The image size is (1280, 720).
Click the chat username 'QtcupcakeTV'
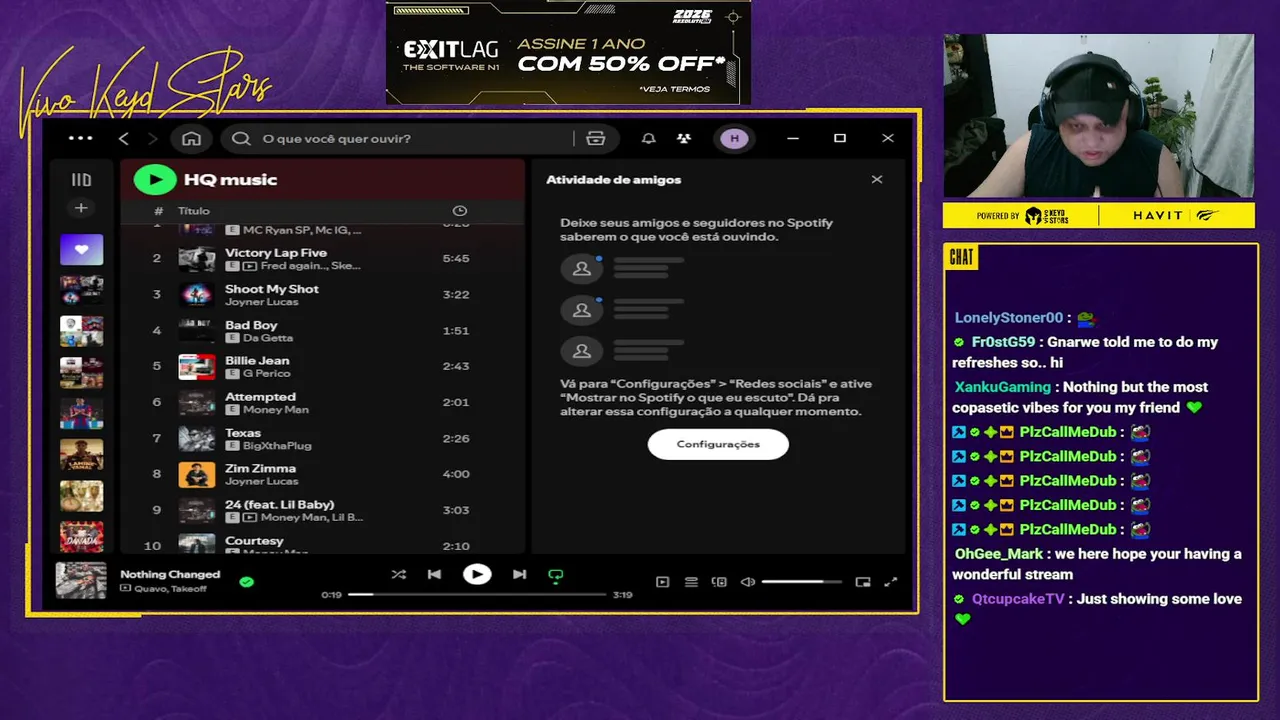1018,599
